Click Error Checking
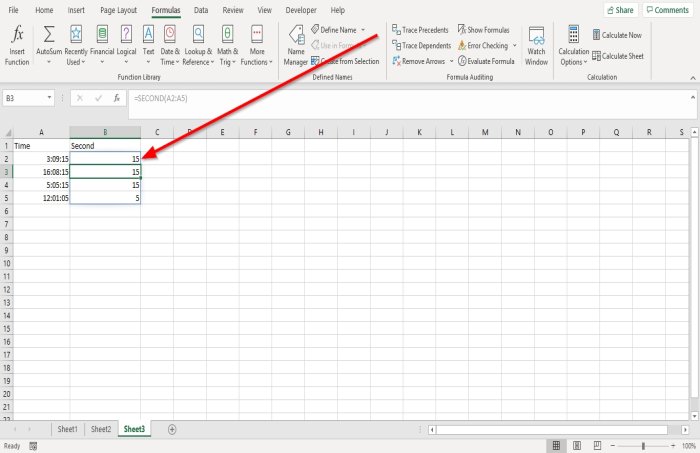This screenshot has width=700, height=453. pos(483,46)
